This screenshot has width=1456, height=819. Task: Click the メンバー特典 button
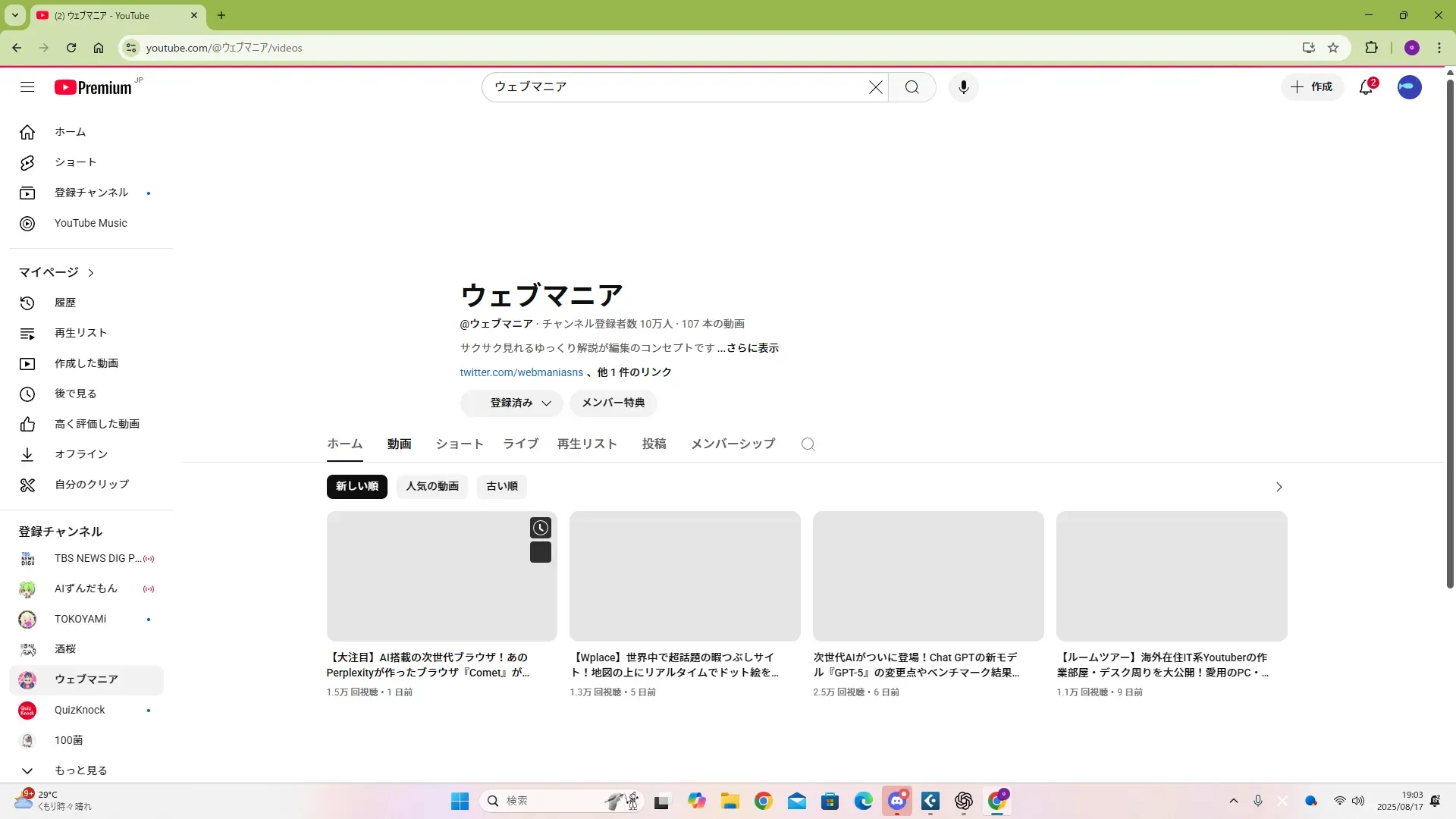(x=613, y=403)
